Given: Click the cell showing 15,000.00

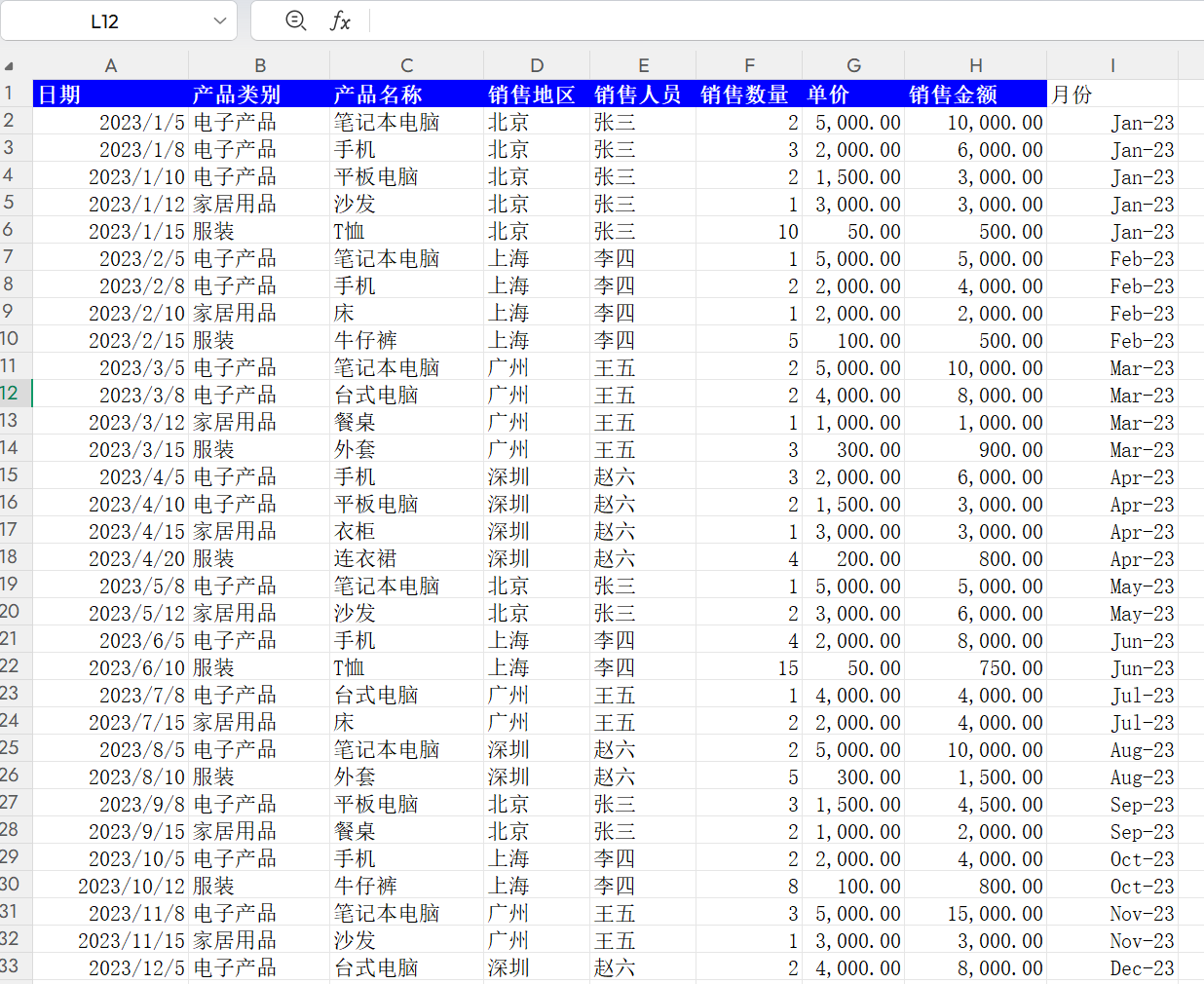Looking at the screenshot, I should [x=975, y=913].
